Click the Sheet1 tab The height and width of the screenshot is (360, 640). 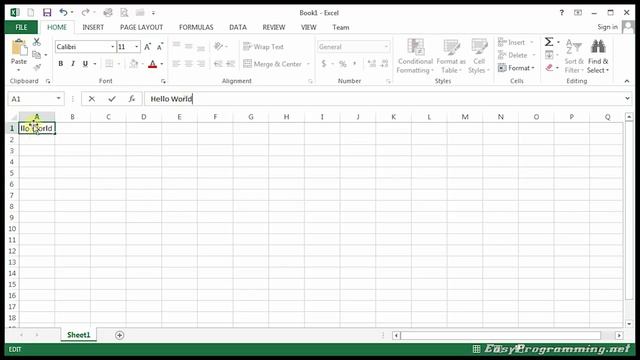click(78, 335)
